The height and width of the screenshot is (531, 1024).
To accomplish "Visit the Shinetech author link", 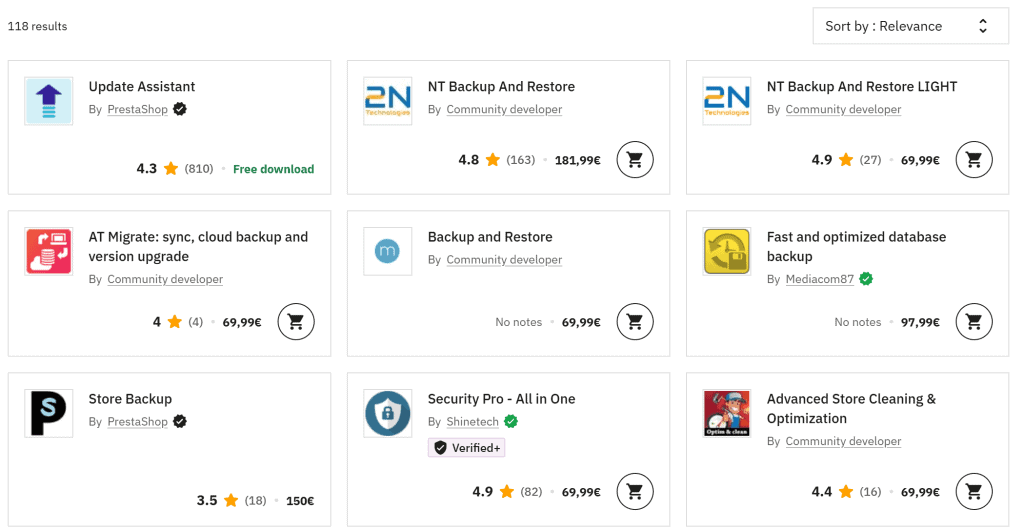I will 472,421.
